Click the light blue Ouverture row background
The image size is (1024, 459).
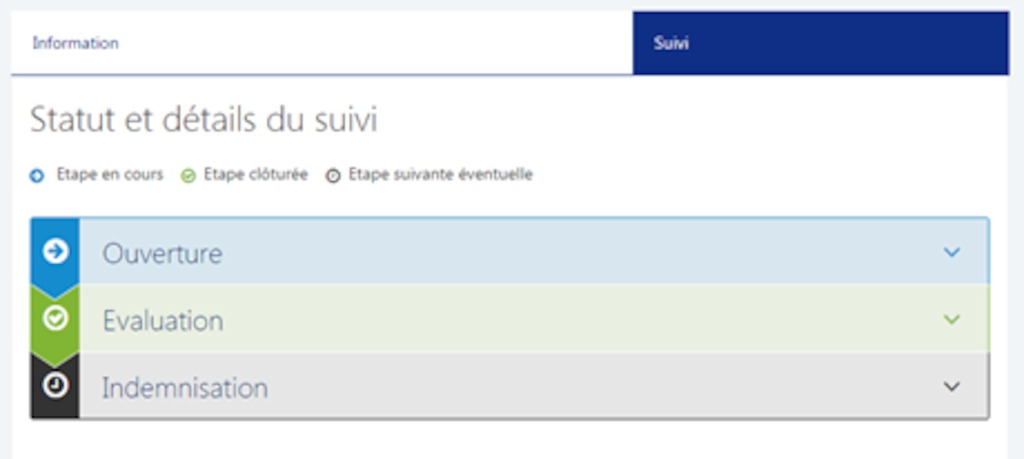[534, 251]
